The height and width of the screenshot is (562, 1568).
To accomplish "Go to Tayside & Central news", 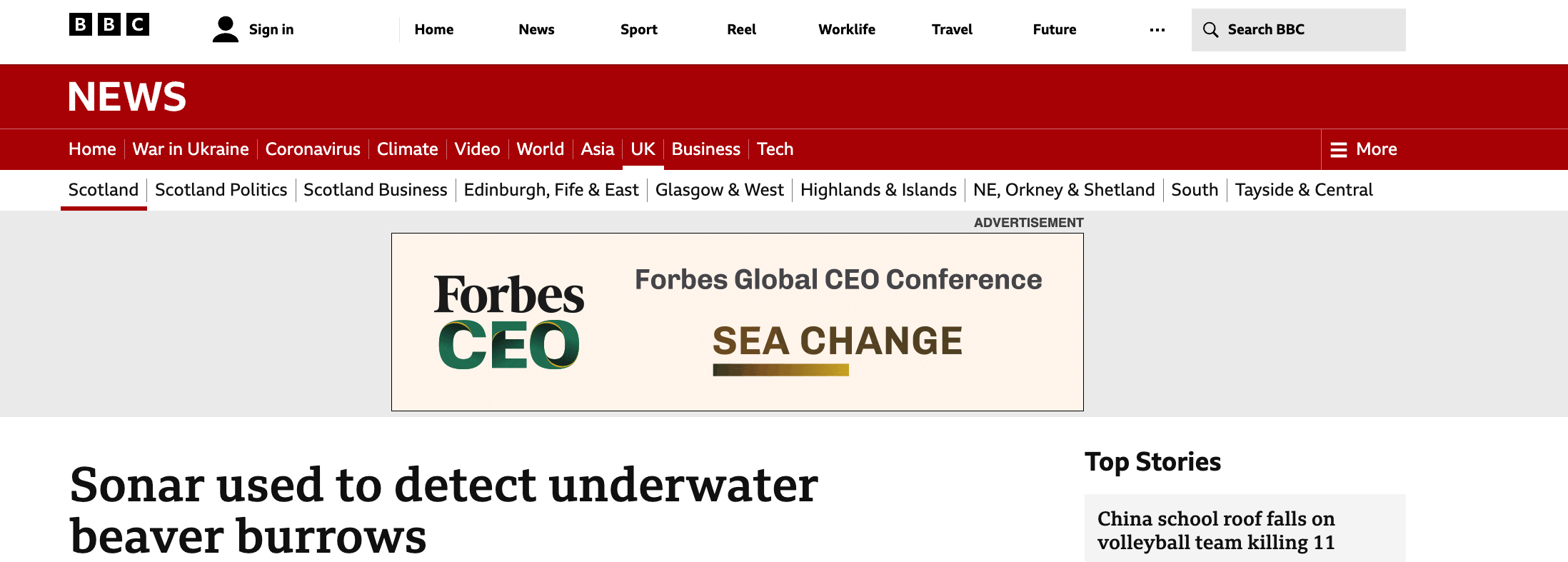I will point(1304,190).
